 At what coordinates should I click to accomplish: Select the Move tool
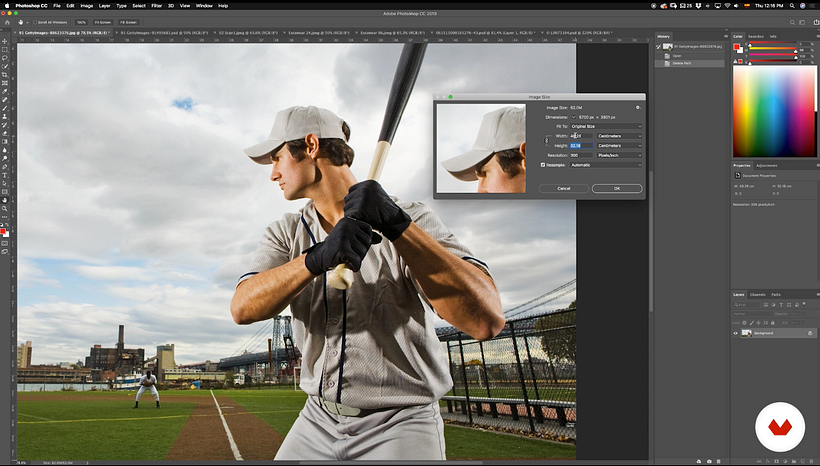[5, 41]
